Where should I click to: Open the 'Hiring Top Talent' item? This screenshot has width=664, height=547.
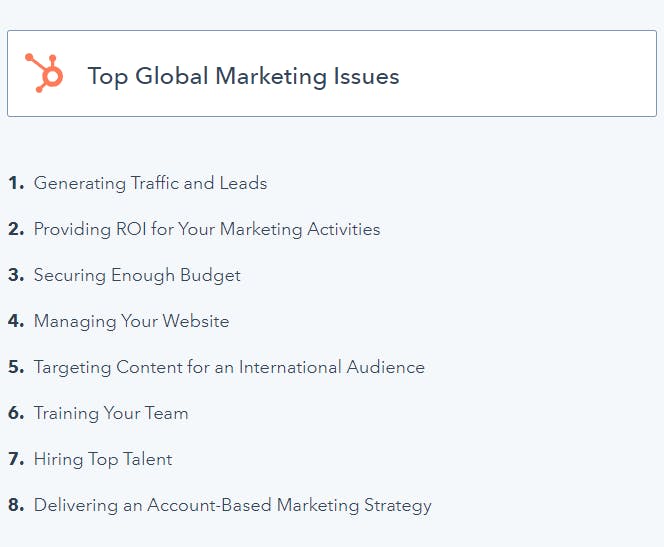[x=103, y=459]
